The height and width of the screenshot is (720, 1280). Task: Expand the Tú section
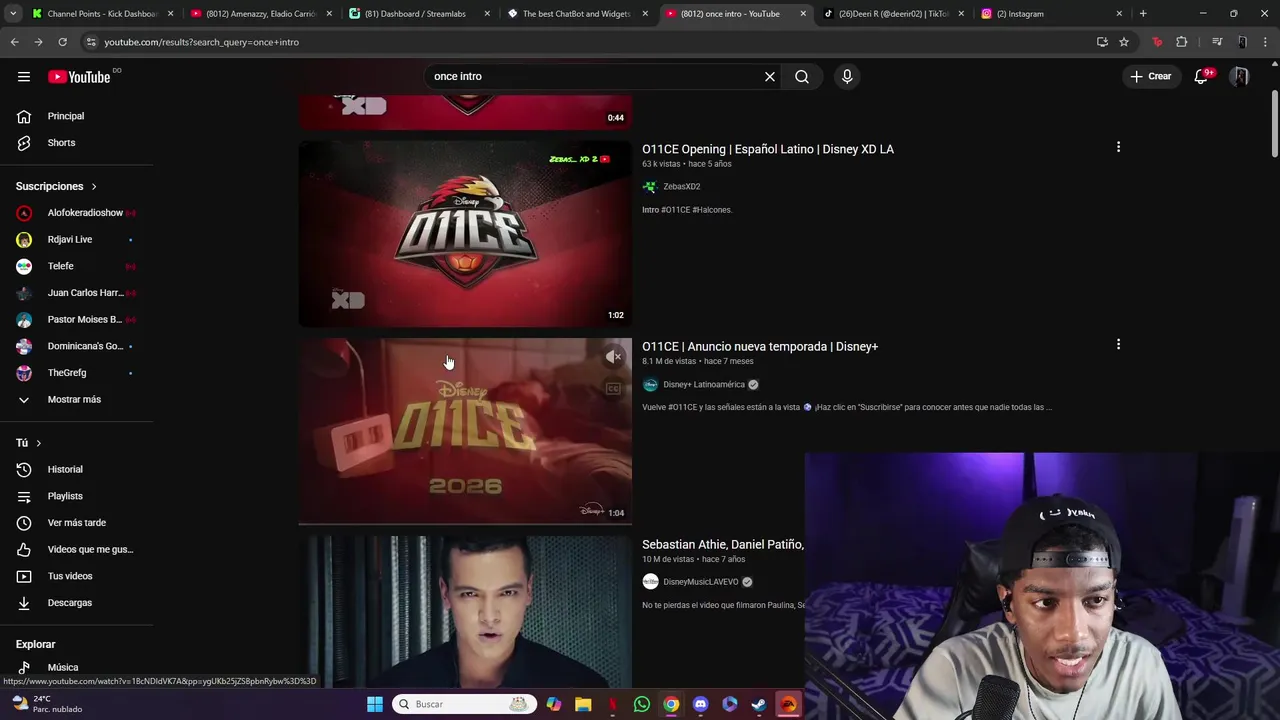[29, 443]
